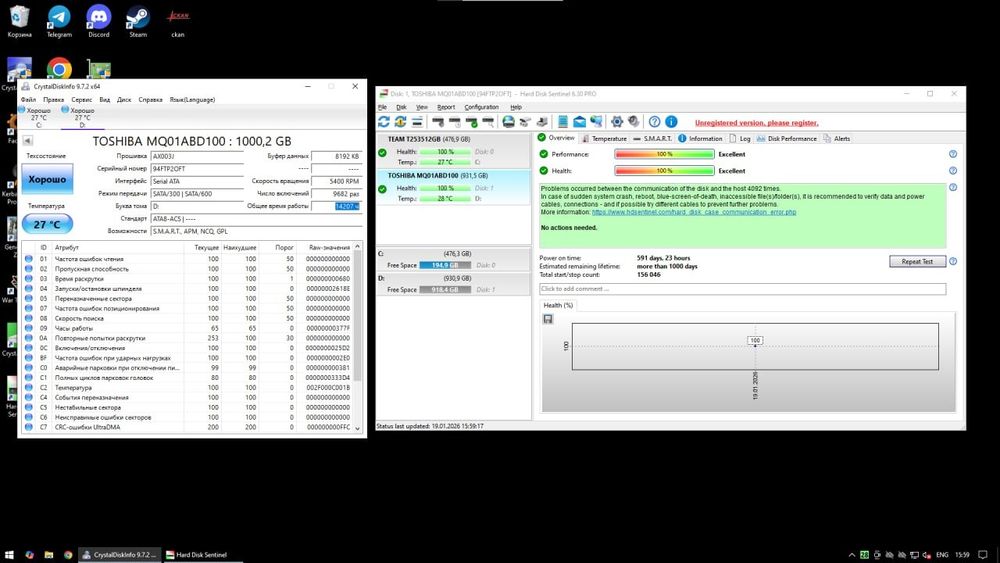Open Диск menu in CrystalDiskInfo
Image resolution: width=1000 pixels, height=563 pixels.
pos(124,99)
